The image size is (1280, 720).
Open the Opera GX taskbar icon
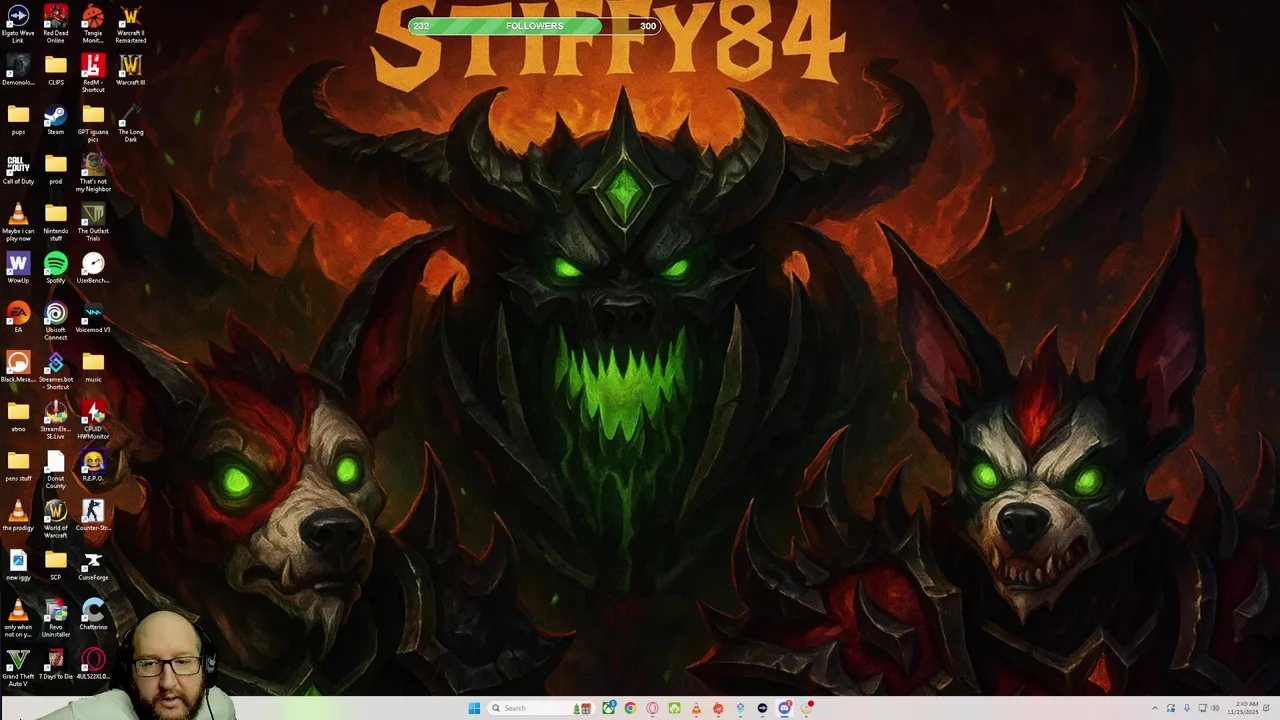point(652,708)
